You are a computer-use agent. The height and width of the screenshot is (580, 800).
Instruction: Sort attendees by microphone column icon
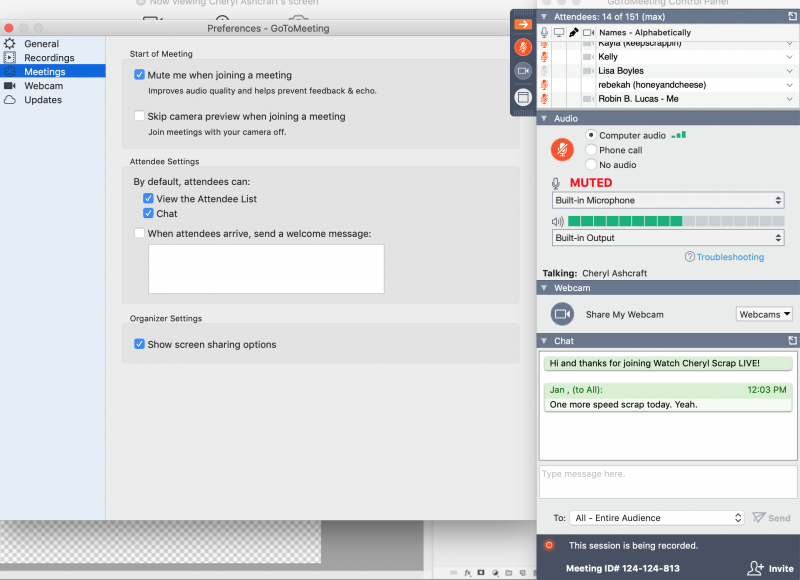tap(544, 33)
